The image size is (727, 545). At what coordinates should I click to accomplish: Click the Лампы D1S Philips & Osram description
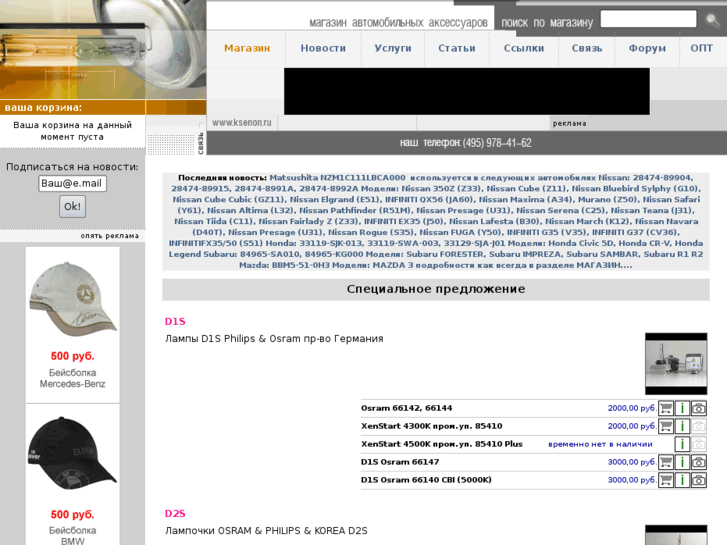point(274,339)
